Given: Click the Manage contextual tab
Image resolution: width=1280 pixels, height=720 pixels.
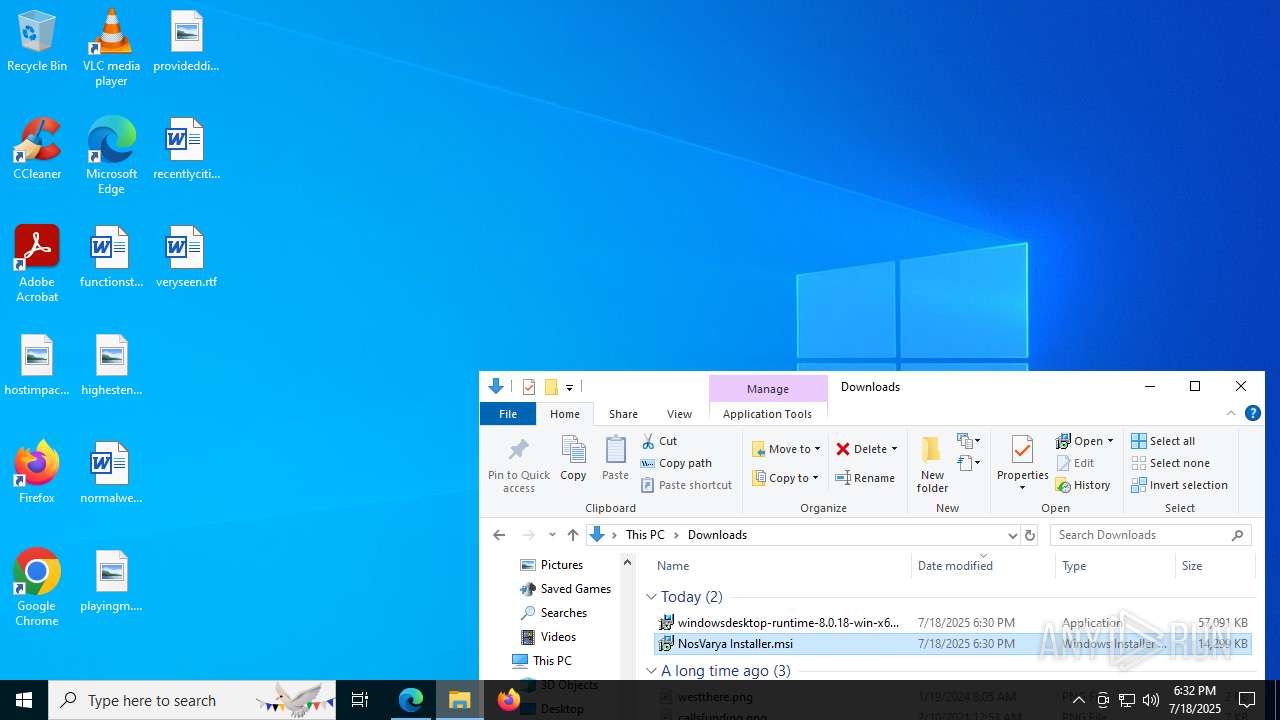Looking at the screenshot, I should 768,388.
